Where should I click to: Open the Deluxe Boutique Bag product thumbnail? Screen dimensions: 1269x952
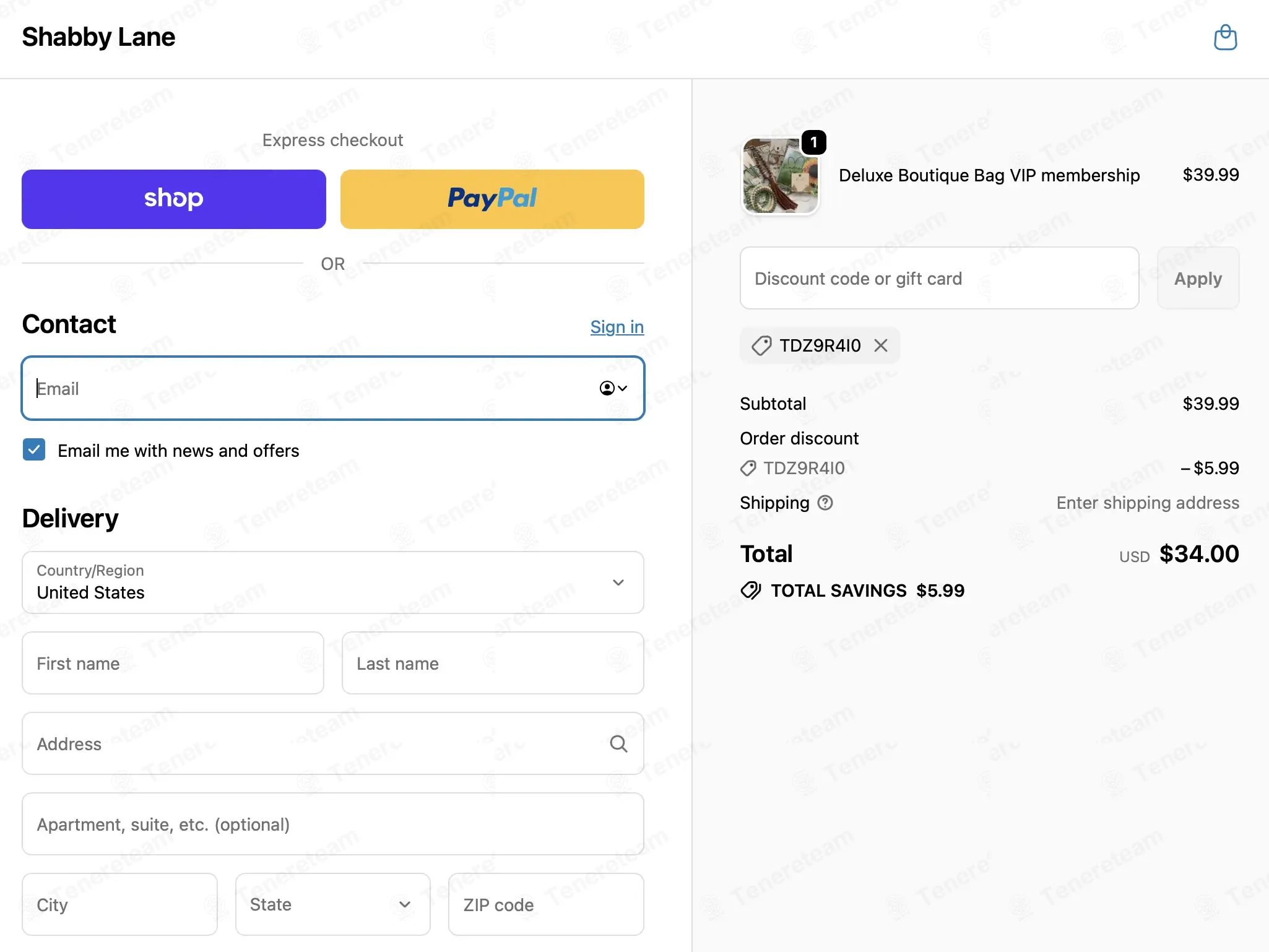(x=780, y=176)
